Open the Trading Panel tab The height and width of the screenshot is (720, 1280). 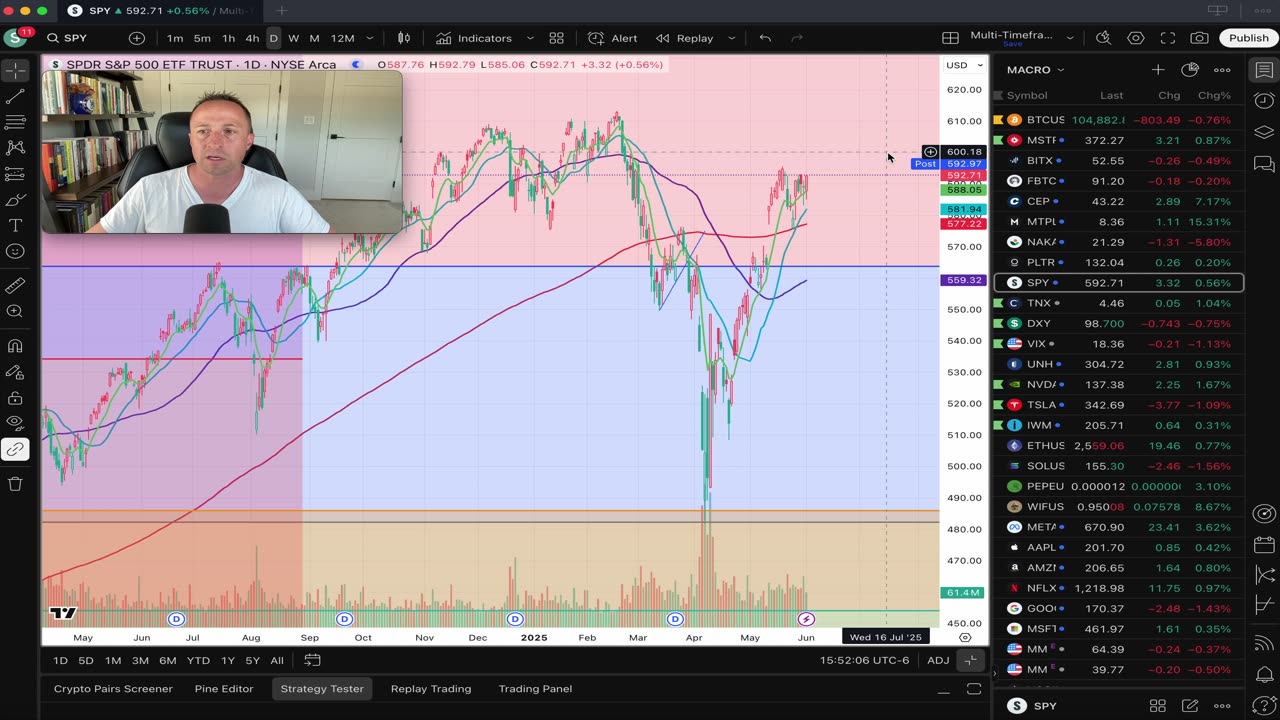coord(535,689)
